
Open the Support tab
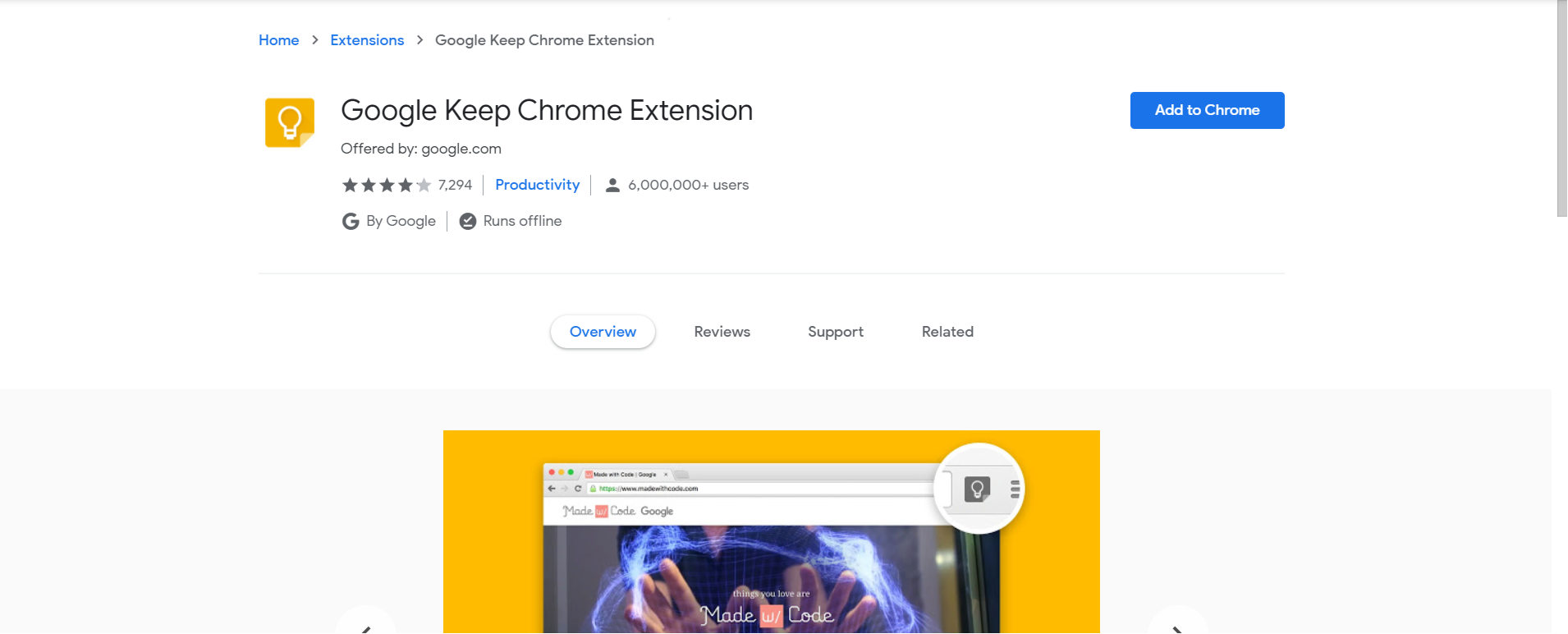point(836,332)
